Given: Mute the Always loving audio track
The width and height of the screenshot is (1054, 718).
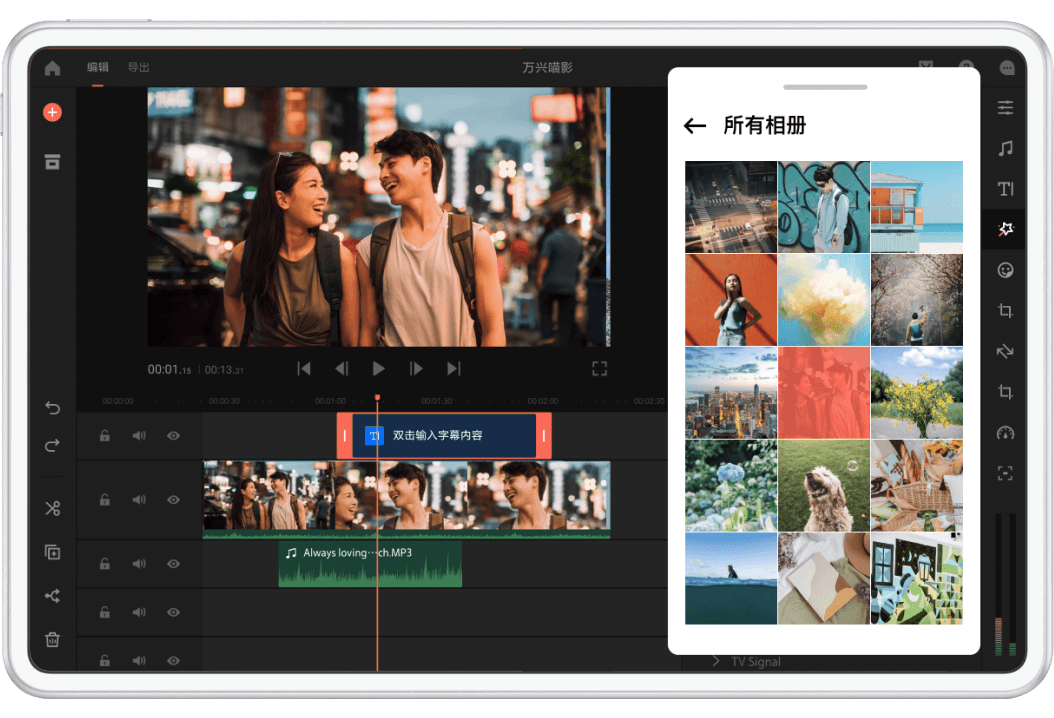Looking at the screenshot, I should [138, 563].
